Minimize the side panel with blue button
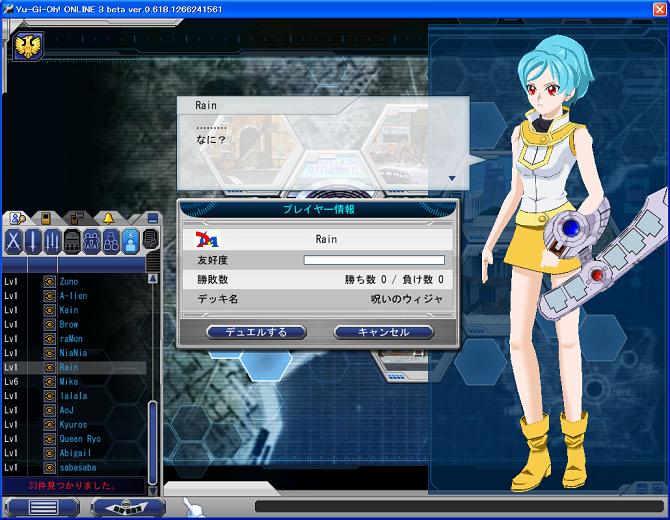The height and width of the screenshot is (520, 670). (x=153, y=219)
